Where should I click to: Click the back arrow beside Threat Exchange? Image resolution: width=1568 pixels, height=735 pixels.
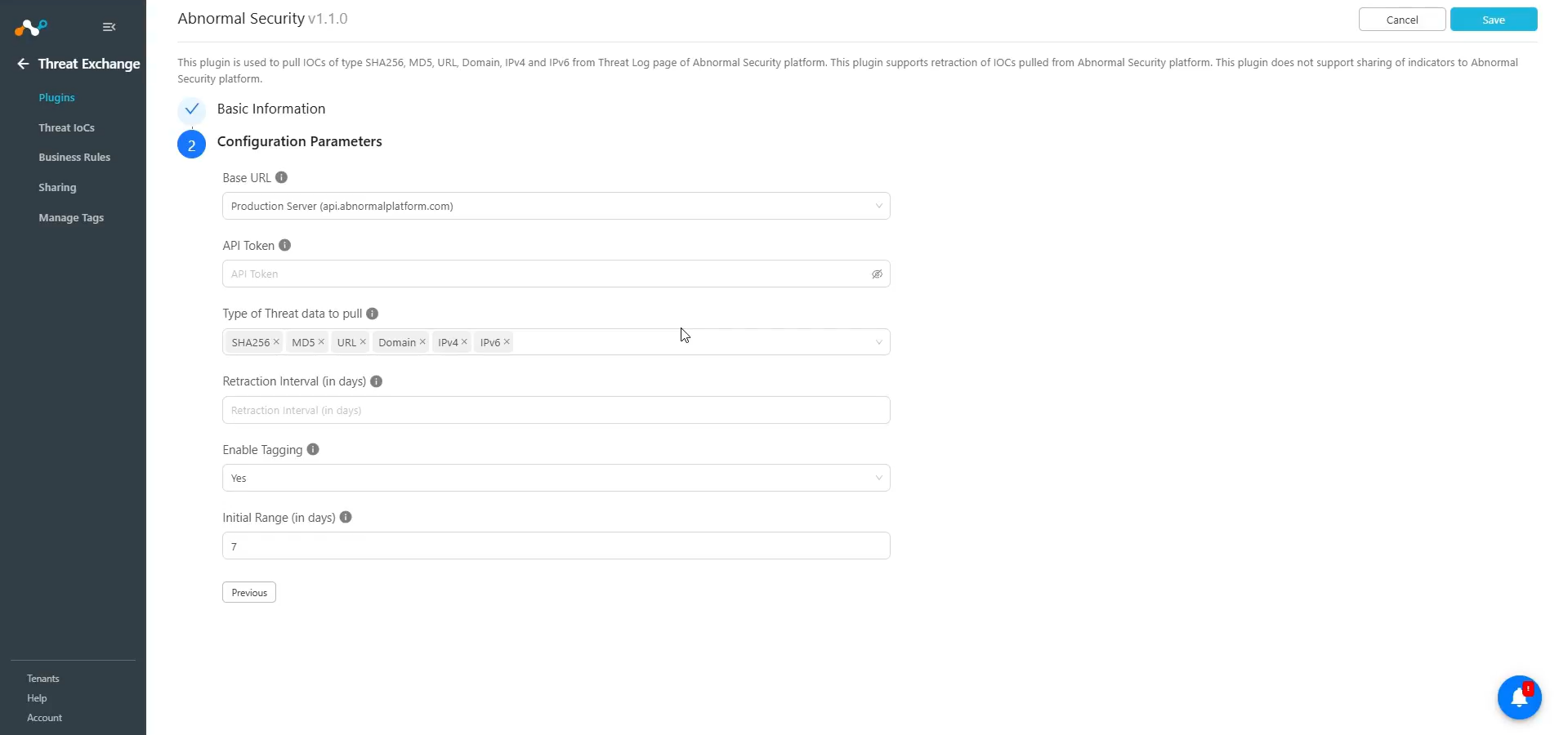[x=23, y=64]
